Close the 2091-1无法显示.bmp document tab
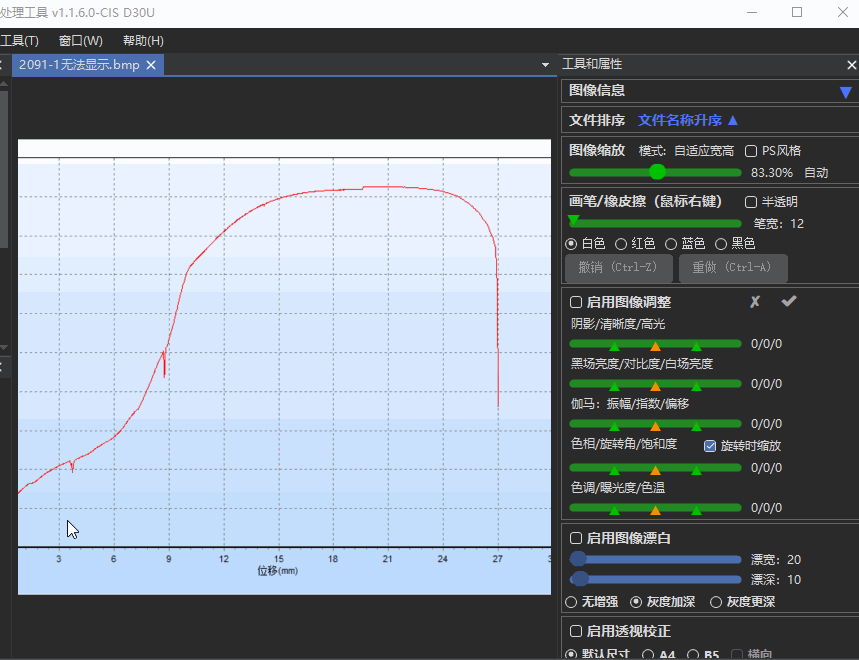The width and height of the screenshot is (859, 660). tap(151, 65)
